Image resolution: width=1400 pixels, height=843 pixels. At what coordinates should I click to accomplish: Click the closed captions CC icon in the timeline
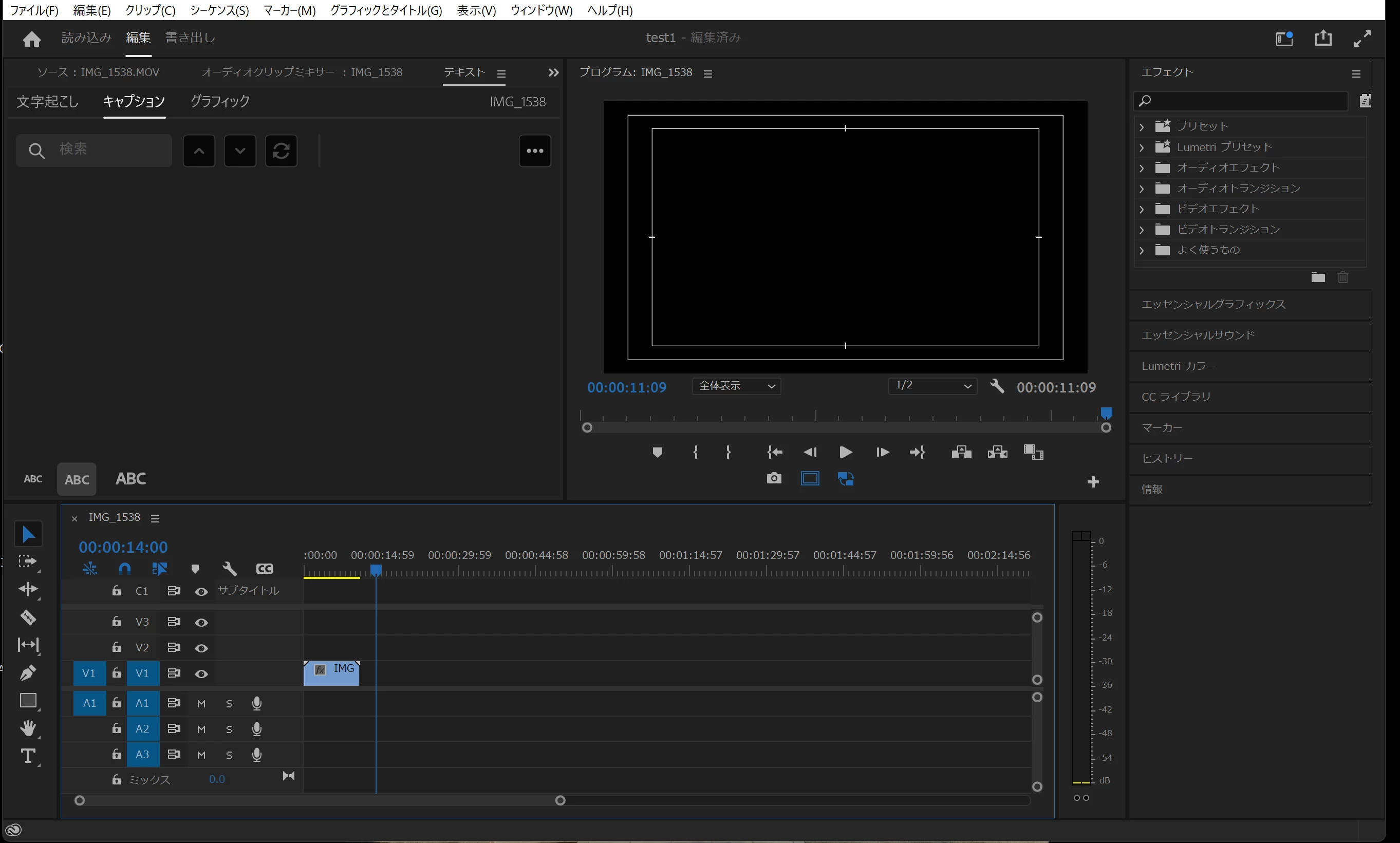point(265,569)
